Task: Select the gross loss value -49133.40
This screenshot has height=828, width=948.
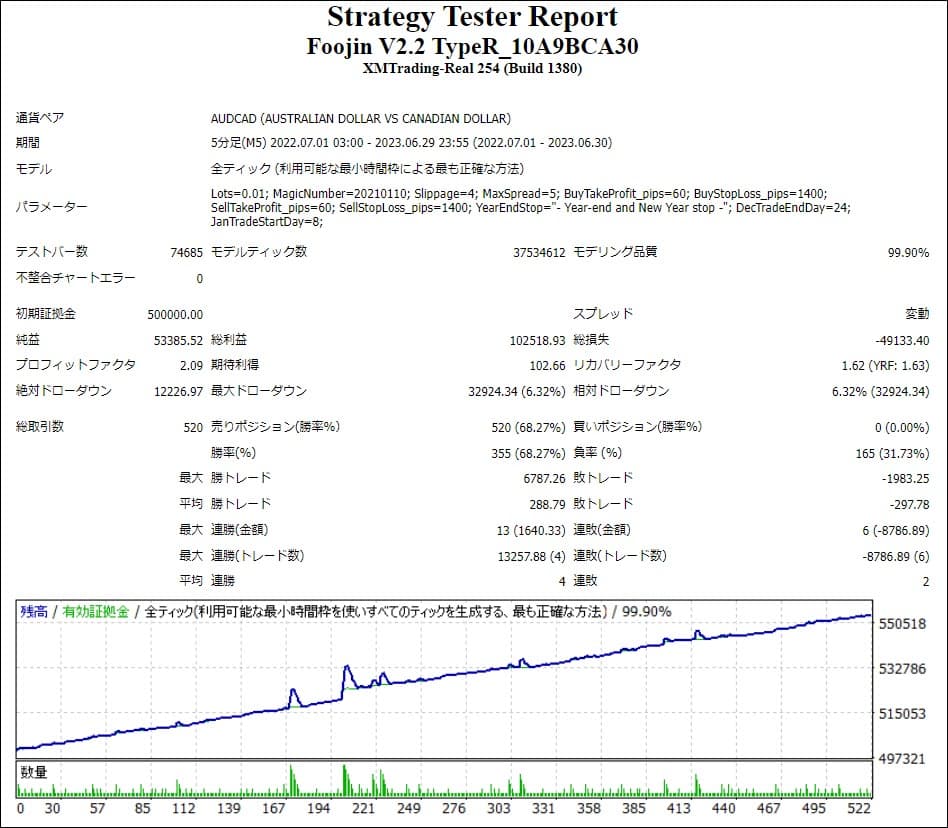Action: click(902, 340)
